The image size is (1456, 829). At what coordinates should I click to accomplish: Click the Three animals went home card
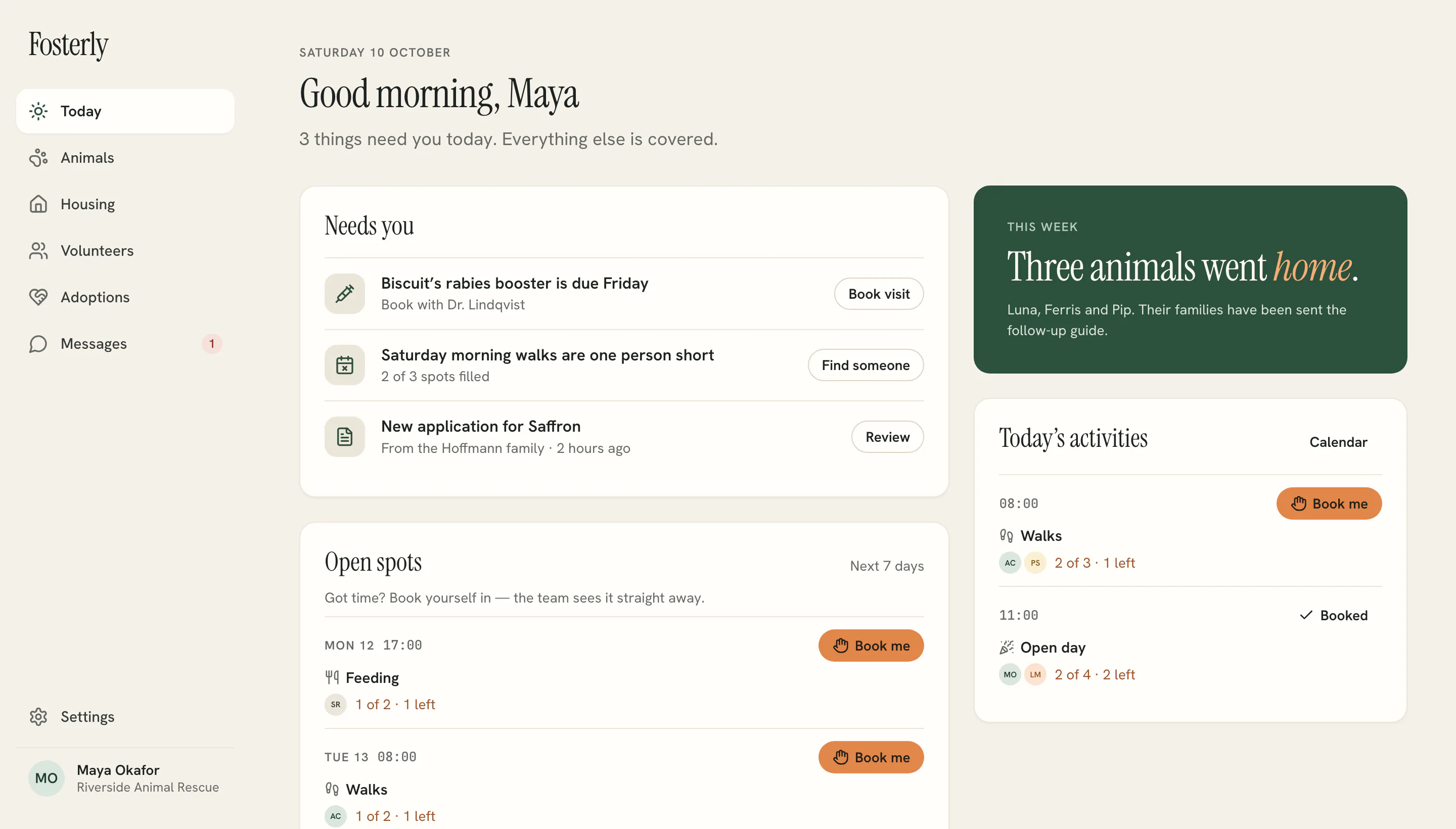(1190, 280)
